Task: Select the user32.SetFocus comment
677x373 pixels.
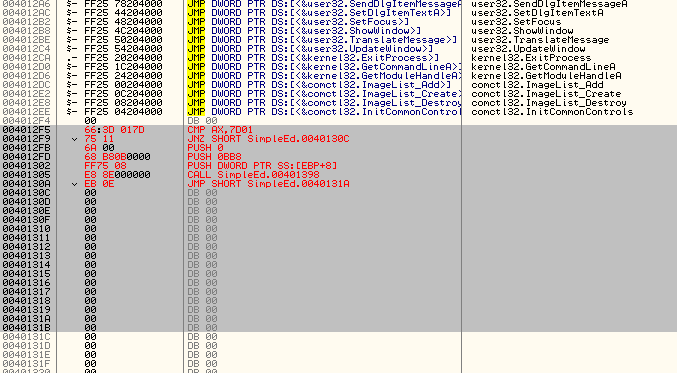Action: [516, 22]
